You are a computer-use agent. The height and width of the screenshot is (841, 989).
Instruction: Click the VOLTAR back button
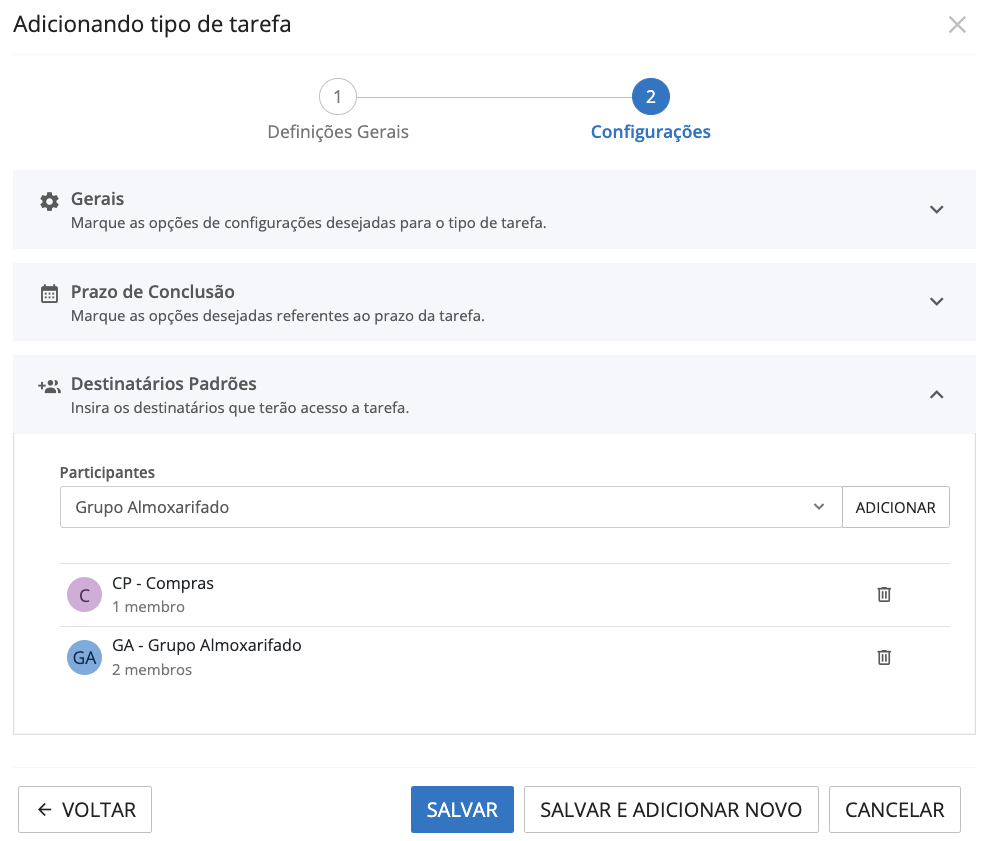click(84, 809)
